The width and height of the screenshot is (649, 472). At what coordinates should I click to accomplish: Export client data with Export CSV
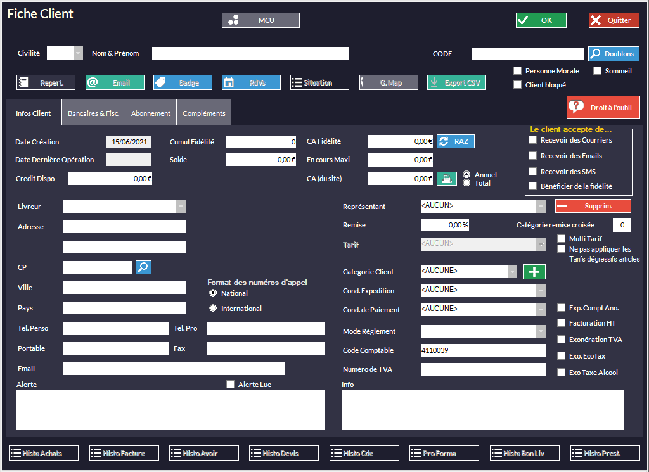click(456, 83)
